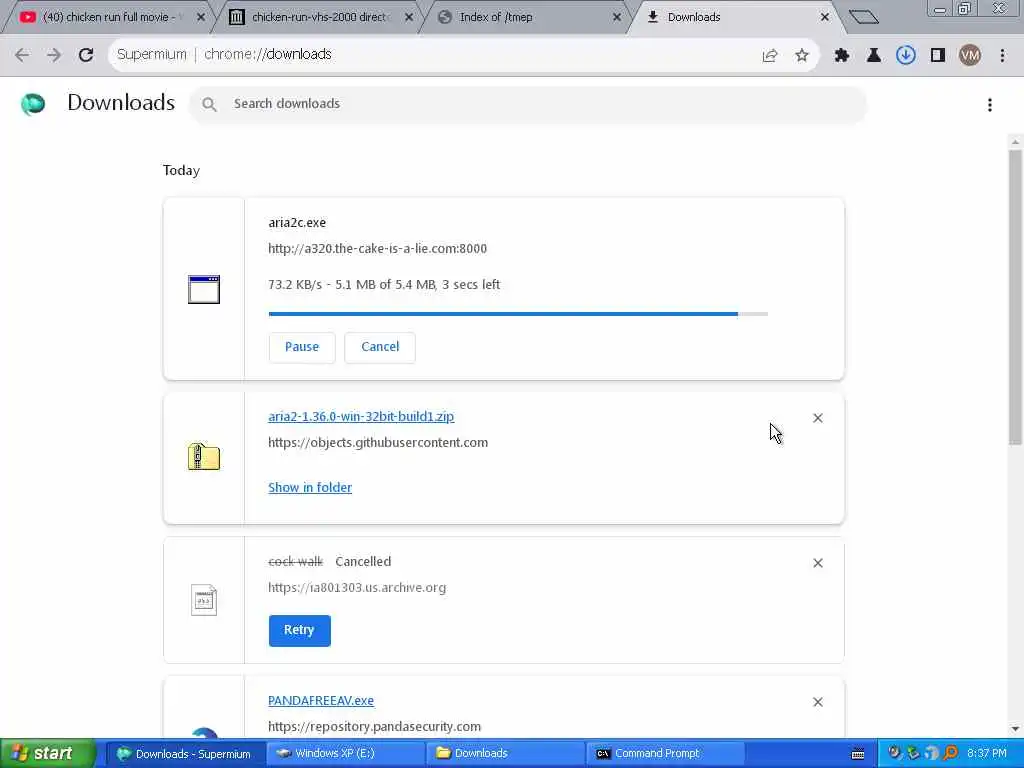Click in the Search downloads field
1024x768 pixels.
tap(528, 104)
